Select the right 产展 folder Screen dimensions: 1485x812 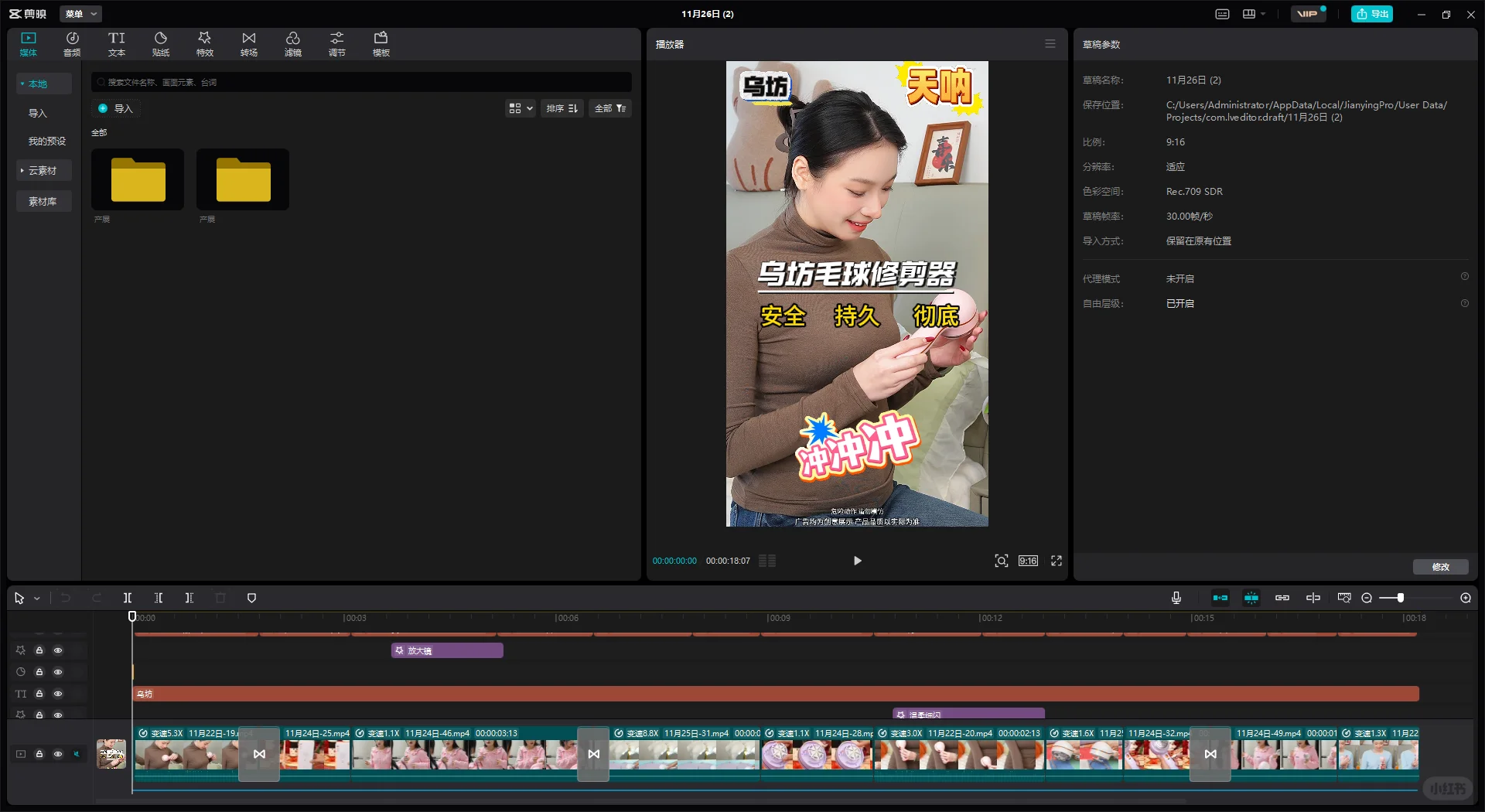click(x=243, y=179)
